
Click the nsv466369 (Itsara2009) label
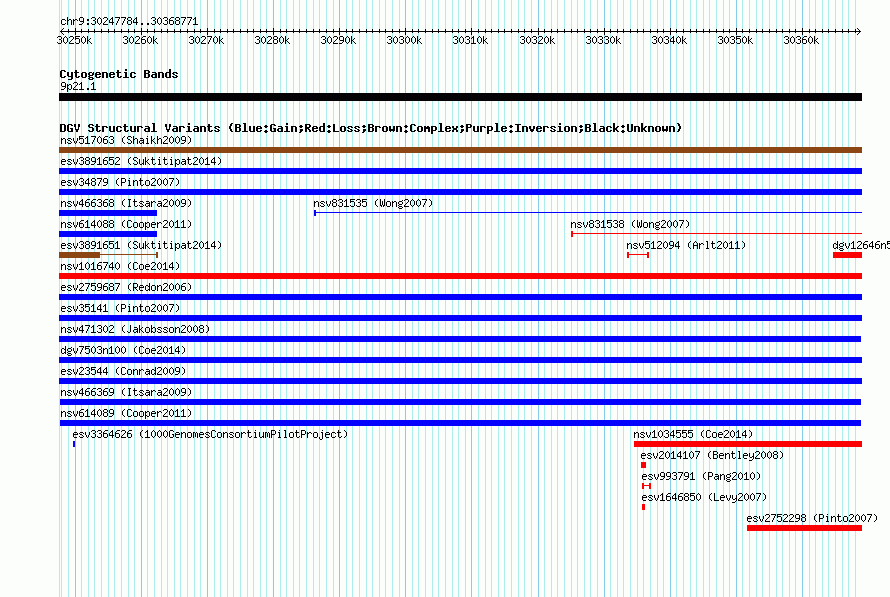126,392
